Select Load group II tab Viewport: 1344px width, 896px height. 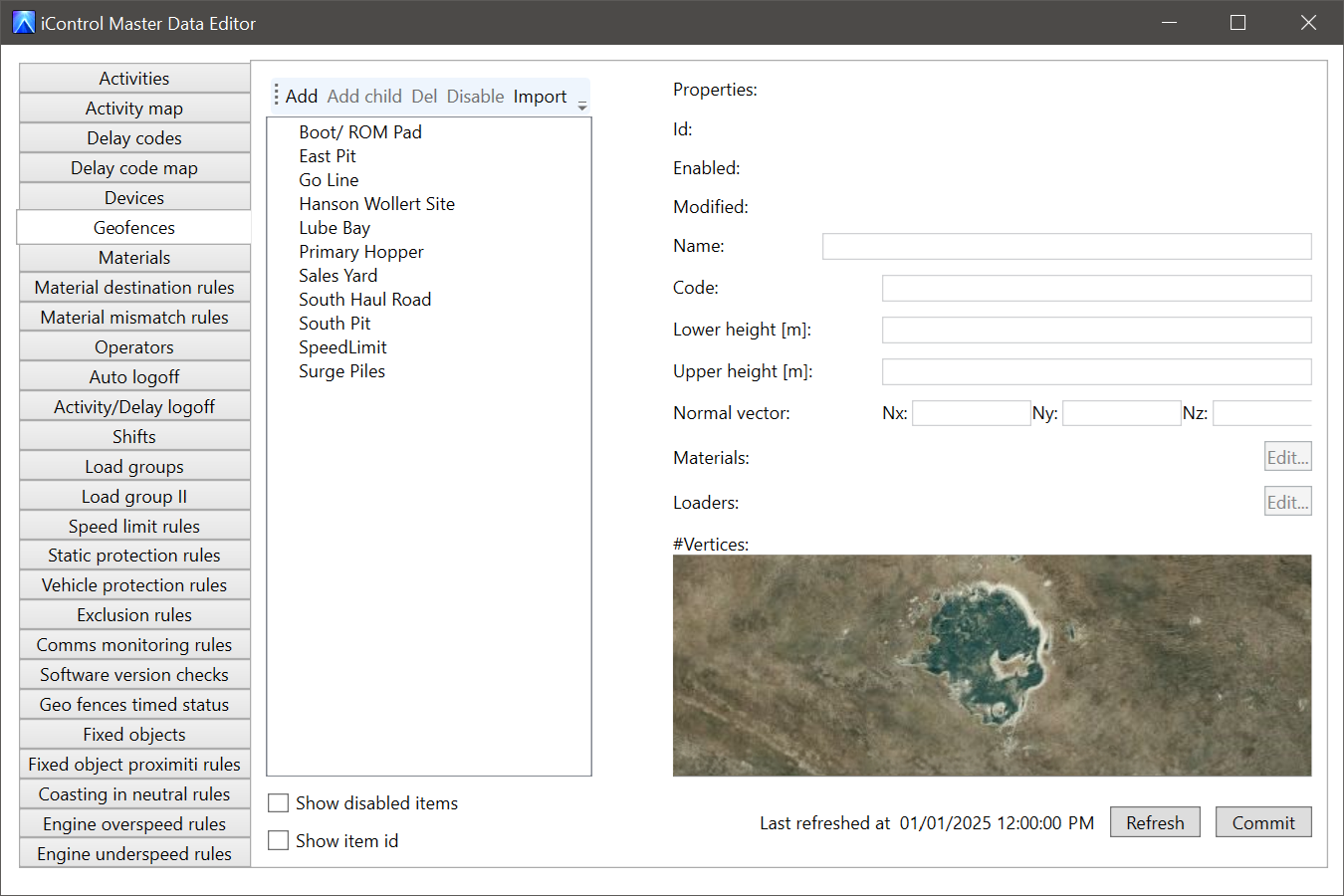(134, 497)
